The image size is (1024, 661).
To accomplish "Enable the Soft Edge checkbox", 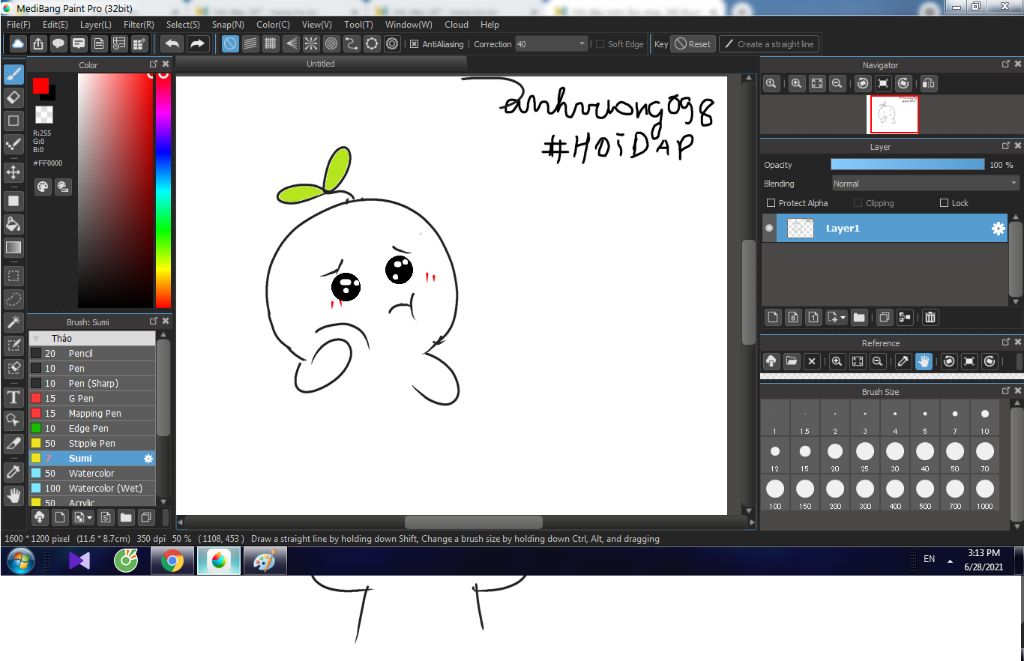I will pyautogui.click(x=600, y=44).
